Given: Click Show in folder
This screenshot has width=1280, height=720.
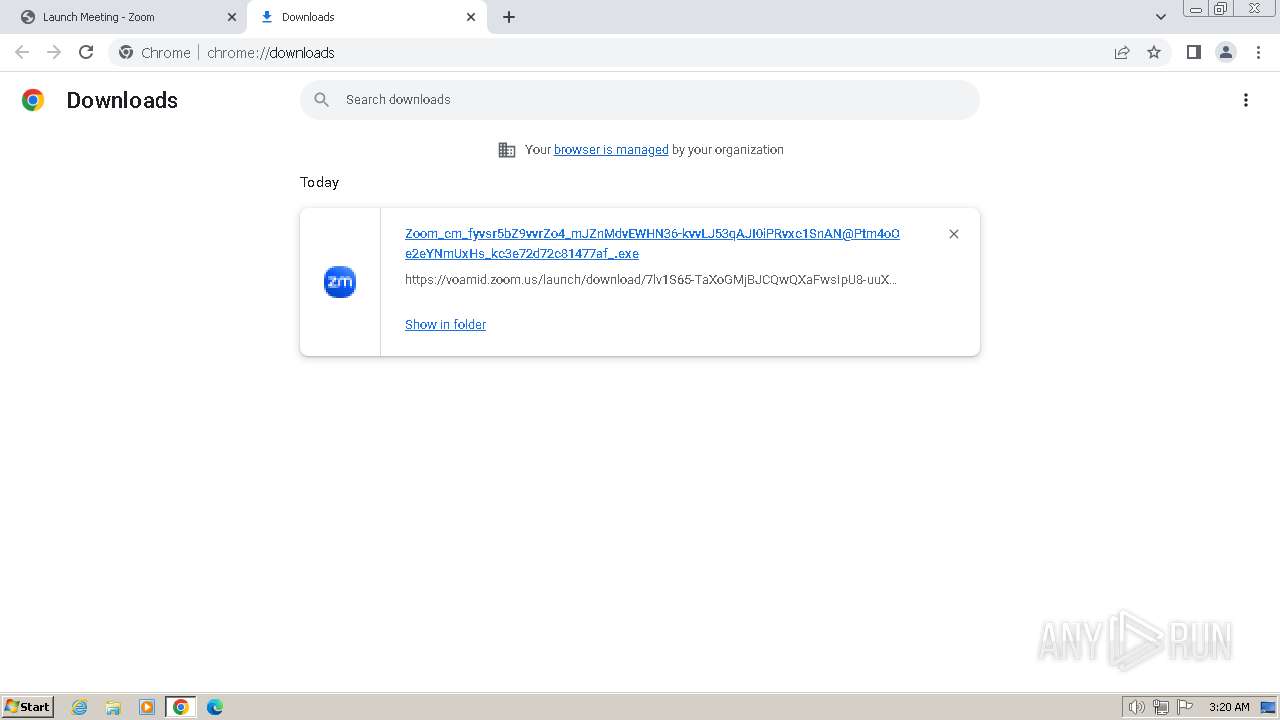Looking at the screenshot, I should (445, 325).
